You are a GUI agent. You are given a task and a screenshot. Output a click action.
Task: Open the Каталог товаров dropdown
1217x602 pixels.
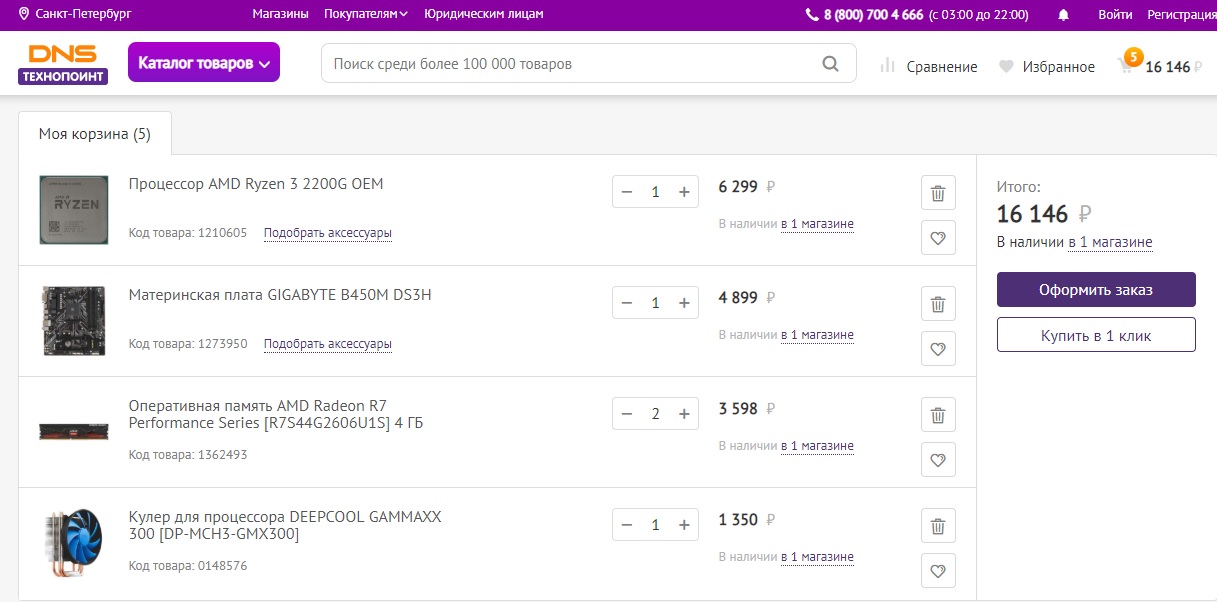pyautogui.click(x=204, y=63)
